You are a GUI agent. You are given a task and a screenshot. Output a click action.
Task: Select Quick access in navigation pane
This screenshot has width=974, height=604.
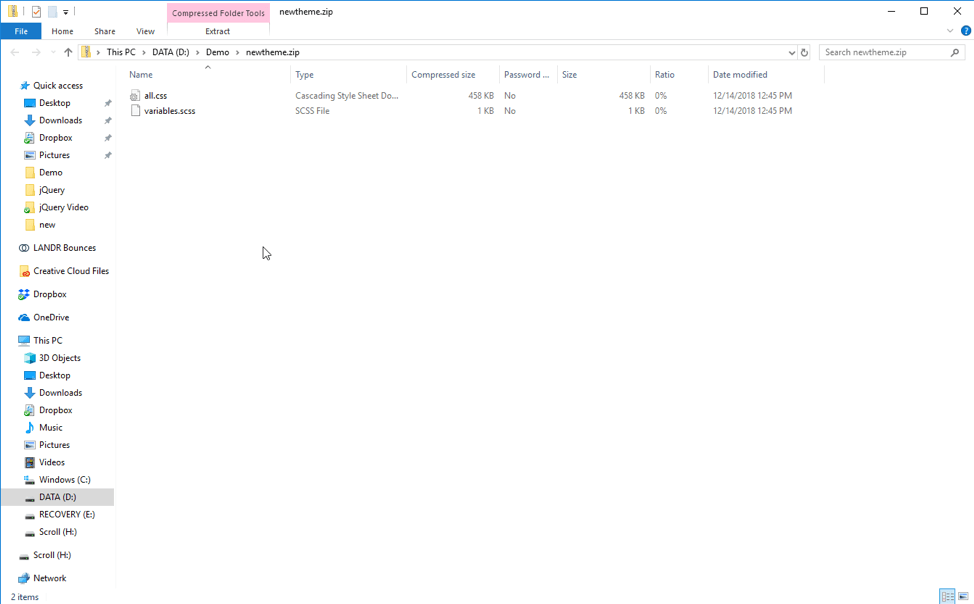click(58, 86)
